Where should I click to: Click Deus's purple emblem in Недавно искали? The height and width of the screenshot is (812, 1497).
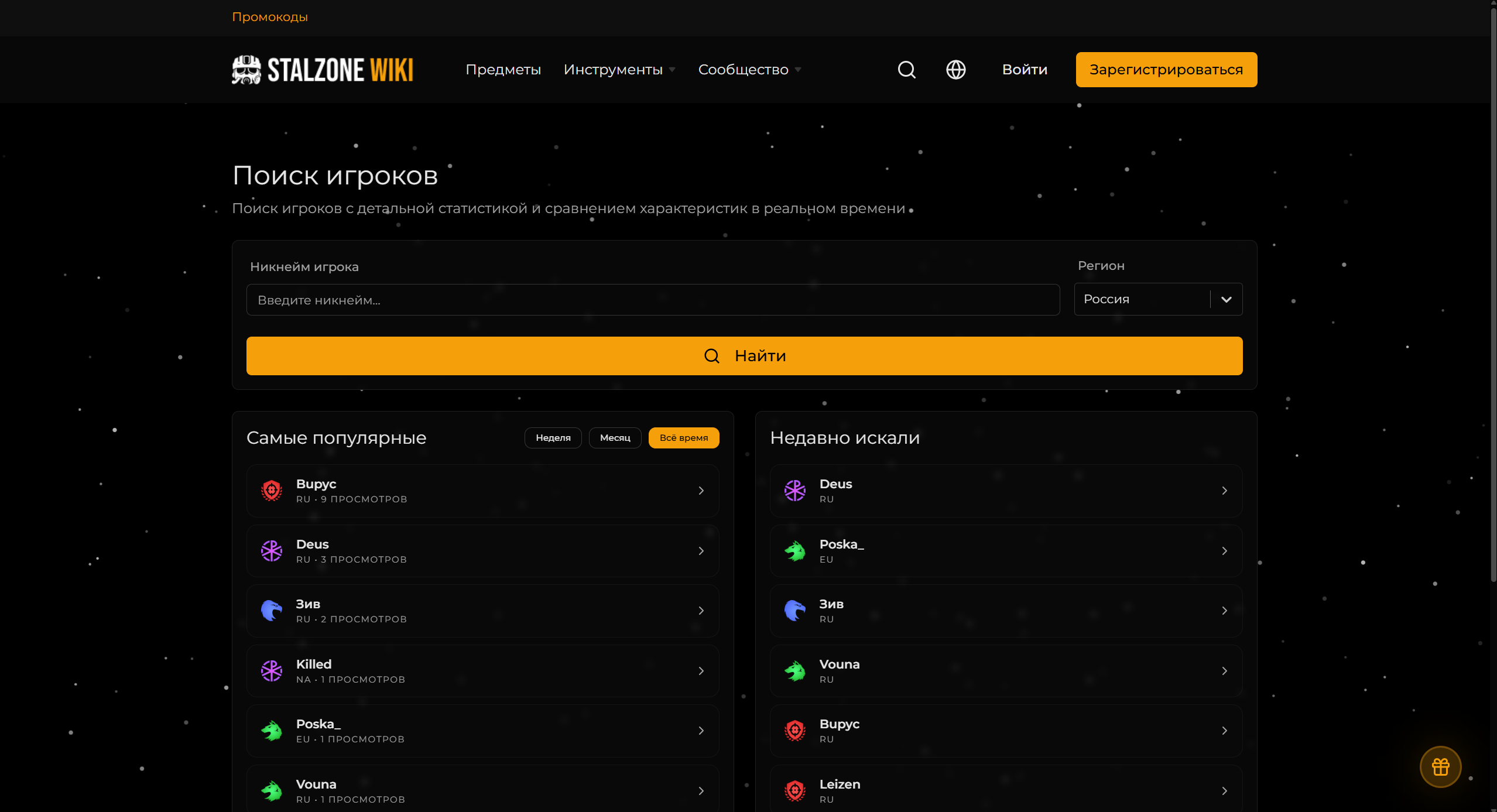[x=794, y=491]
